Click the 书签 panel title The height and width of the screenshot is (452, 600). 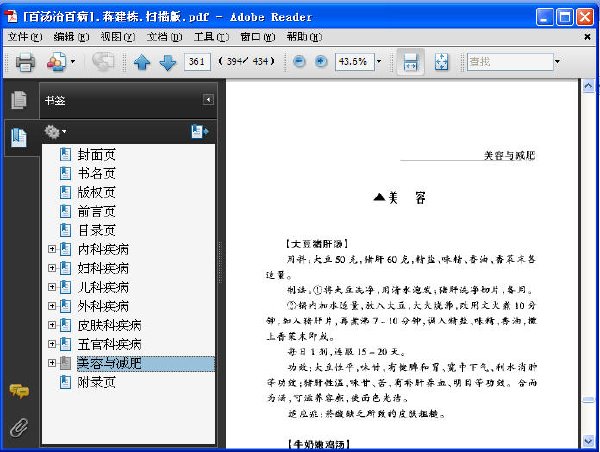[55, 100]
